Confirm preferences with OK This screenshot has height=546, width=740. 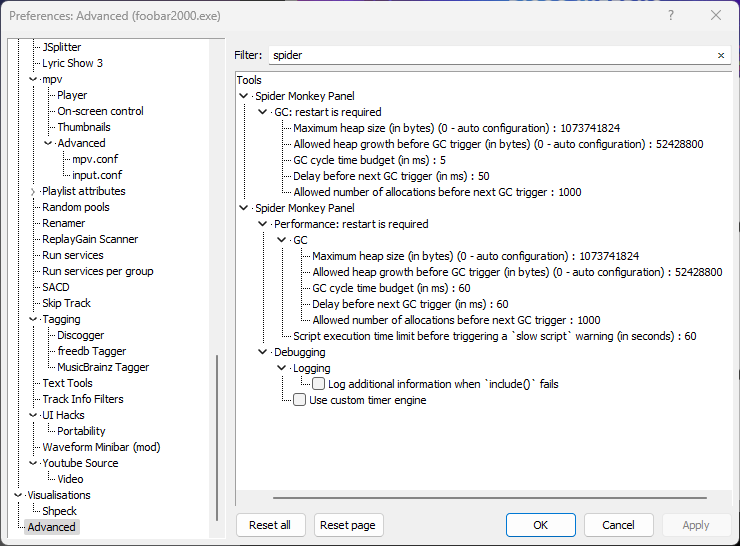click(540, 525)
